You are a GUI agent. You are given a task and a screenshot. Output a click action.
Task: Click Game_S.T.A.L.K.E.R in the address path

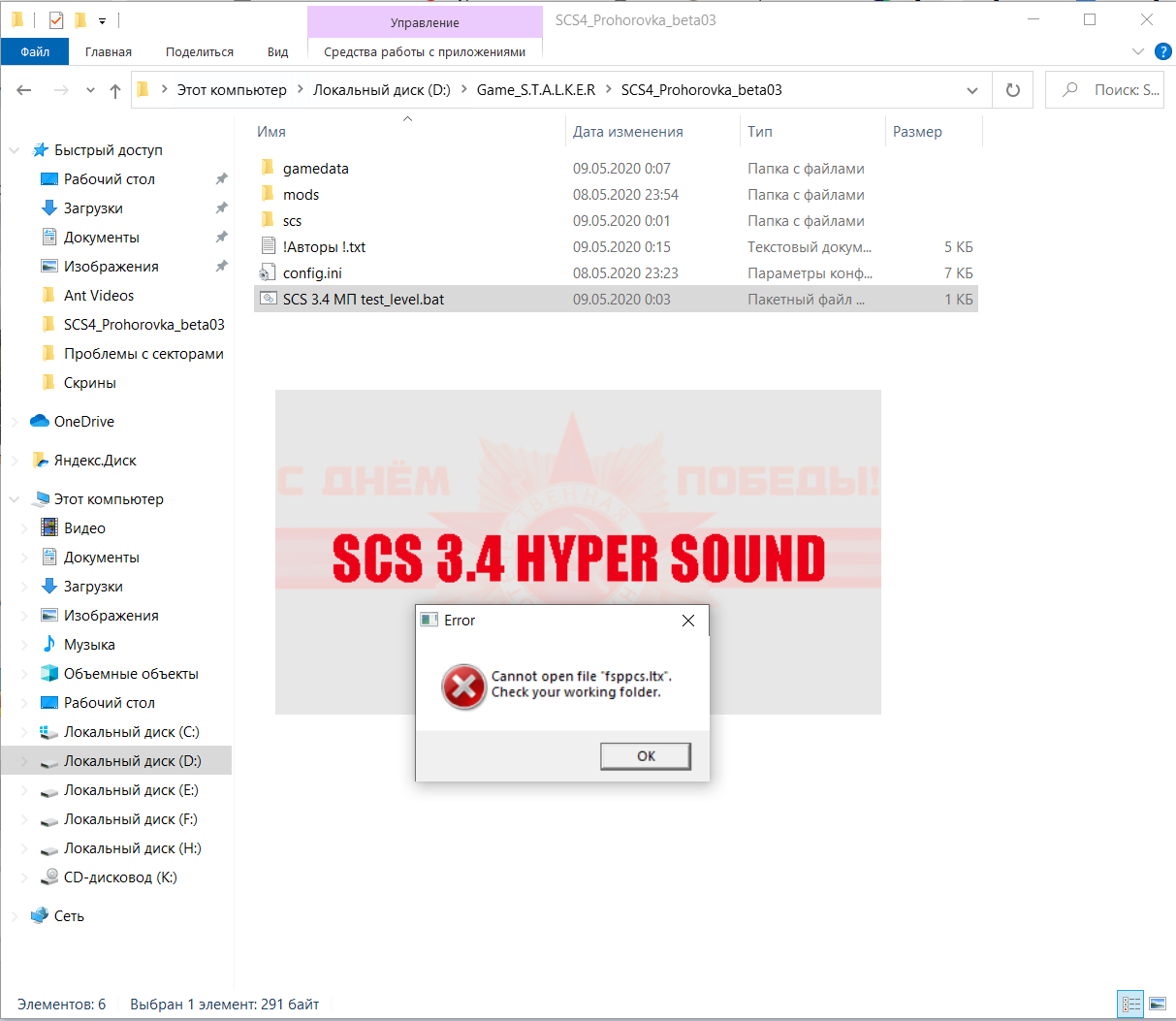(x=536, y=90)
